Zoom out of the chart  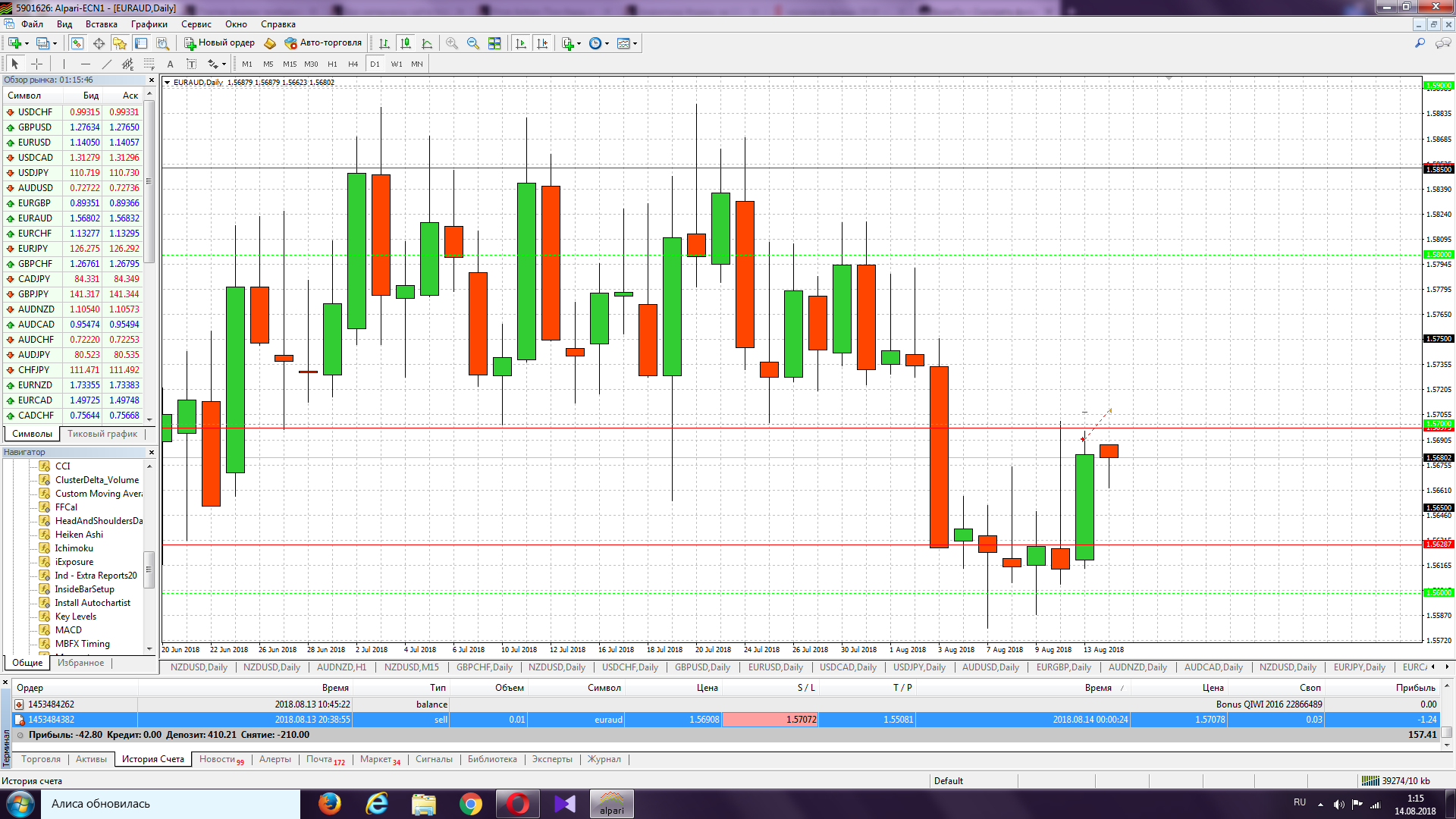(473, 43)
